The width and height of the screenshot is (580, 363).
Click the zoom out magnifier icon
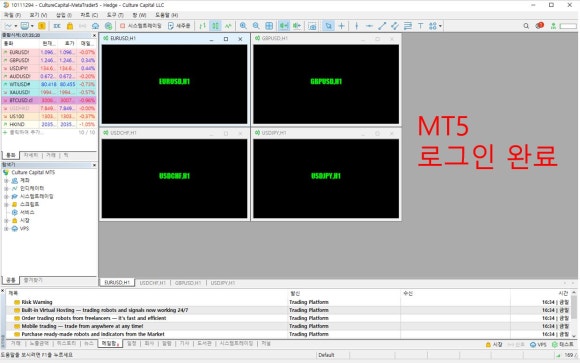click(x=256, y=26)
